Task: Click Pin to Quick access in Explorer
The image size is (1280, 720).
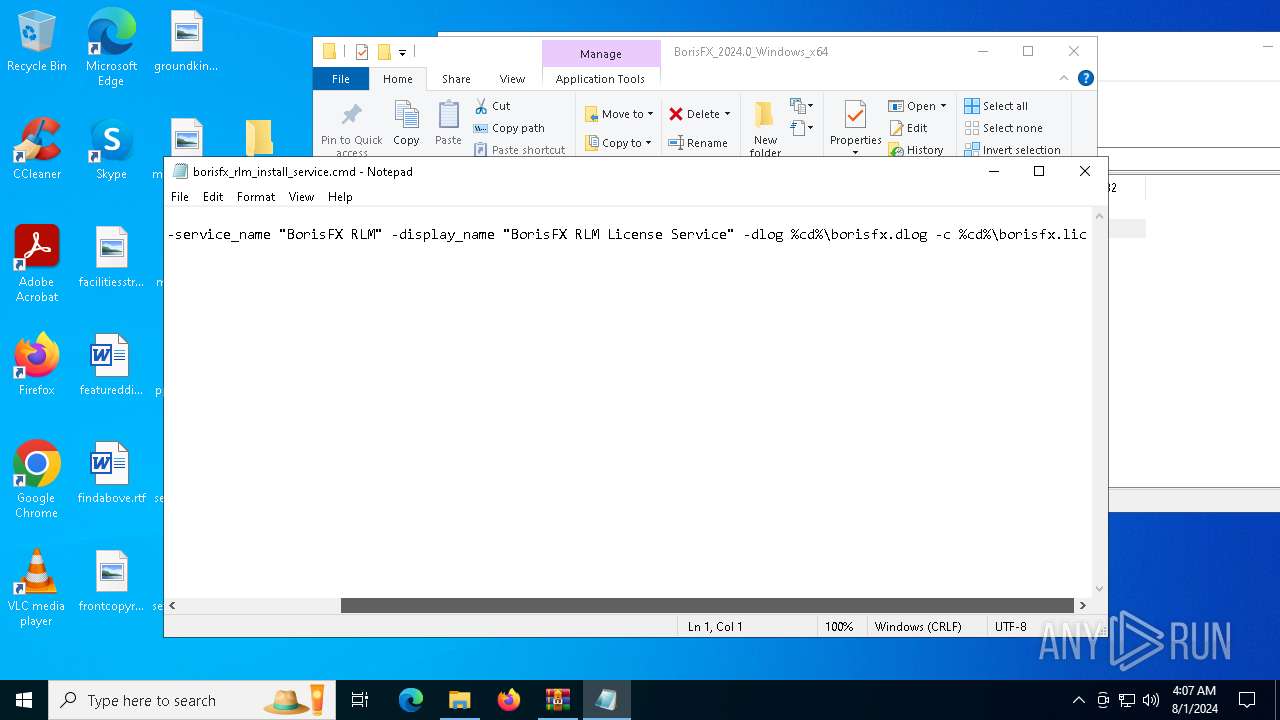Action: coord(351,128)
